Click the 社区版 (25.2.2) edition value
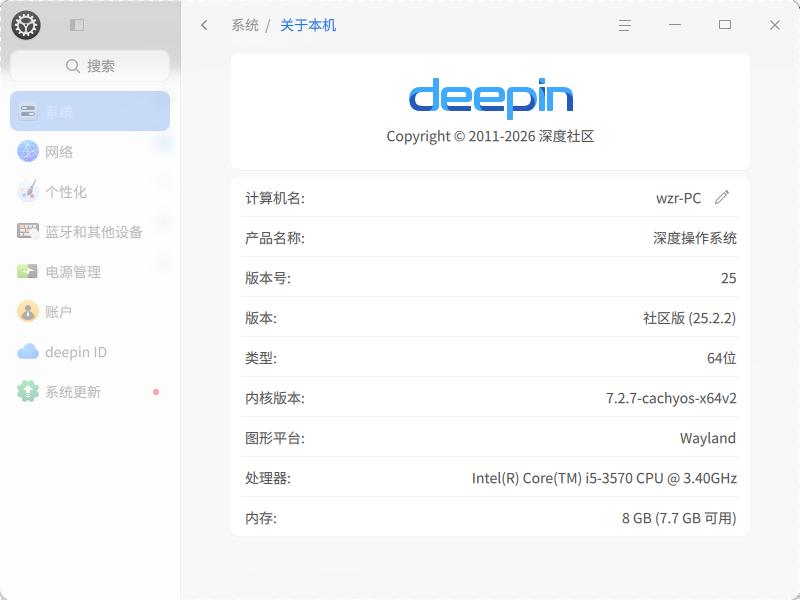Viewport: 800px width, 600px height. [x=689, y=318]
